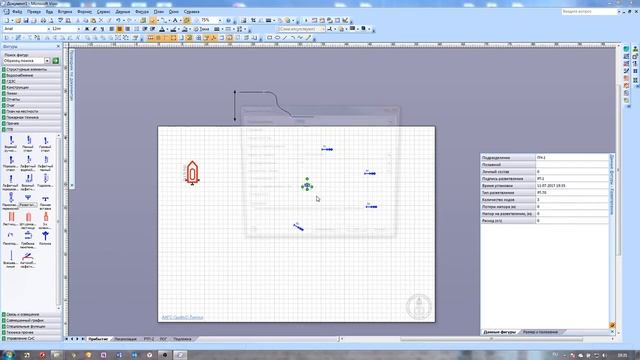Open the Правка menu
This screenshot has width=640, height=360.
34,12
